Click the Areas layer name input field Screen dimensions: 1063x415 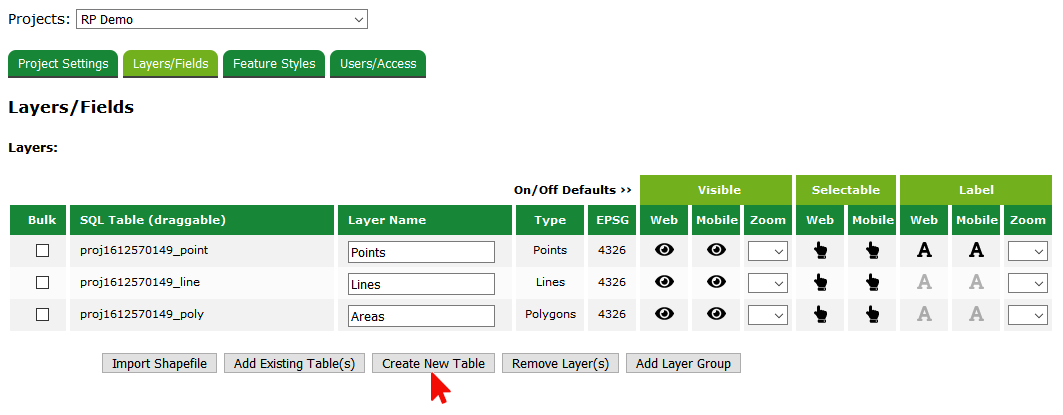(x=422, y=316)
